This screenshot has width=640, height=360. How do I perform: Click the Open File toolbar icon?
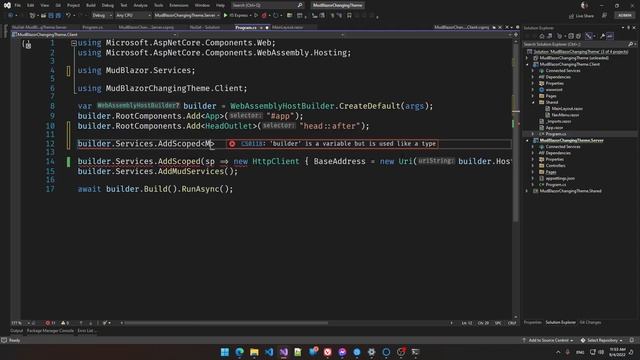coord(43,16)
